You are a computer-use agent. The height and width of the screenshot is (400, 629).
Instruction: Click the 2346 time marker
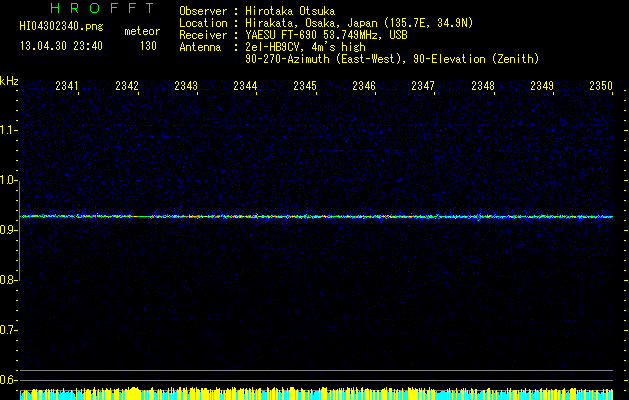(364, 86)
